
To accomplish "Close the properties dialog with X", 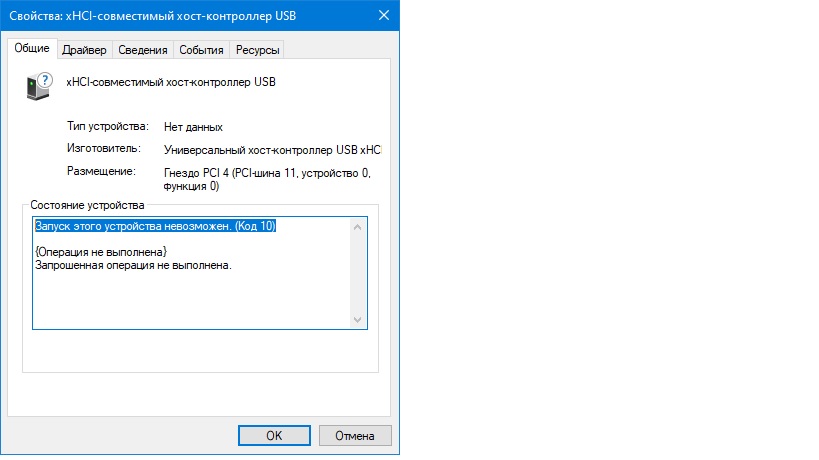I will click(x=385, y=17).
